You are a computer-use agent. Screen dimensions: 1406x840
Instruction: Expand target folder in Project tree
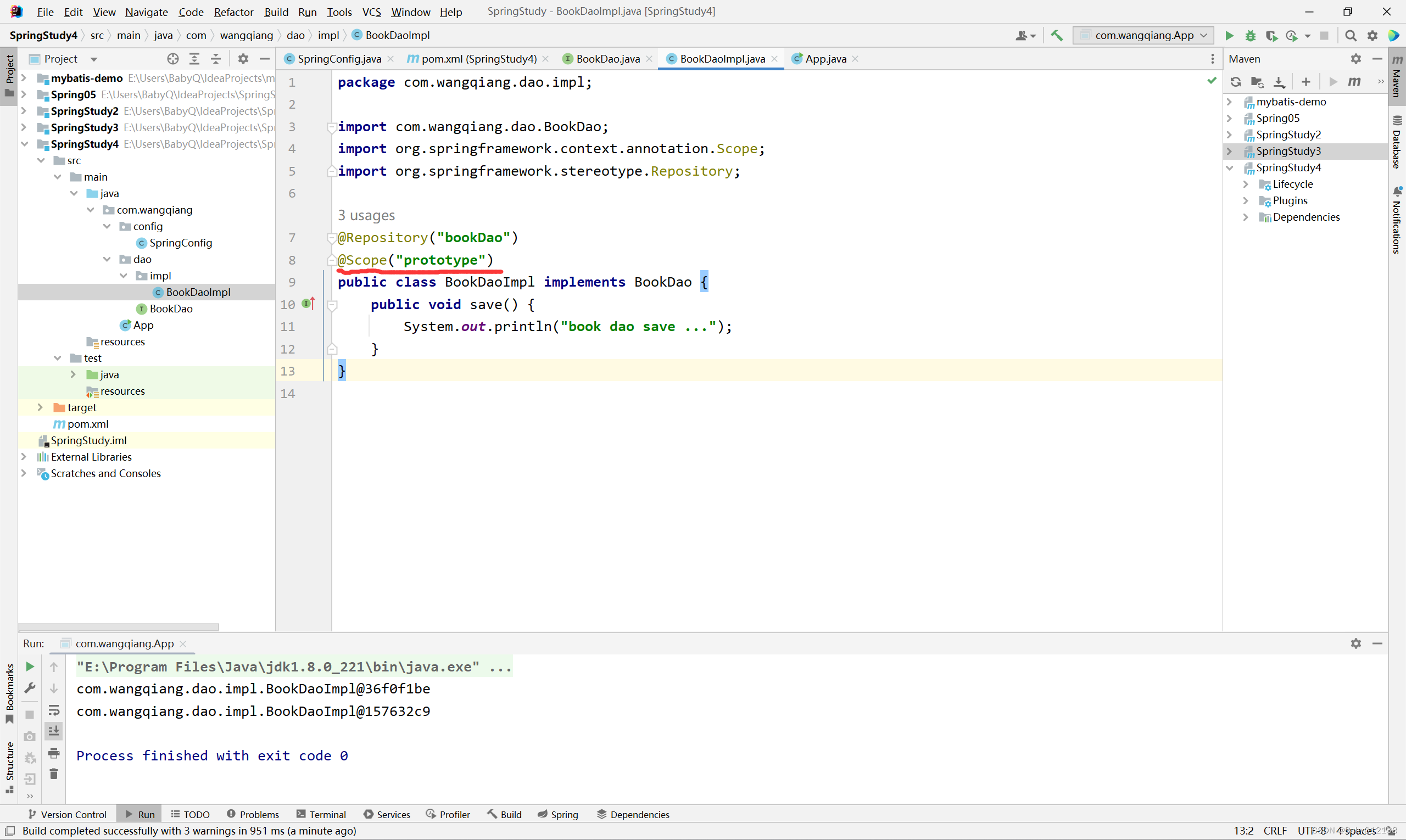[x=40, y=407]
